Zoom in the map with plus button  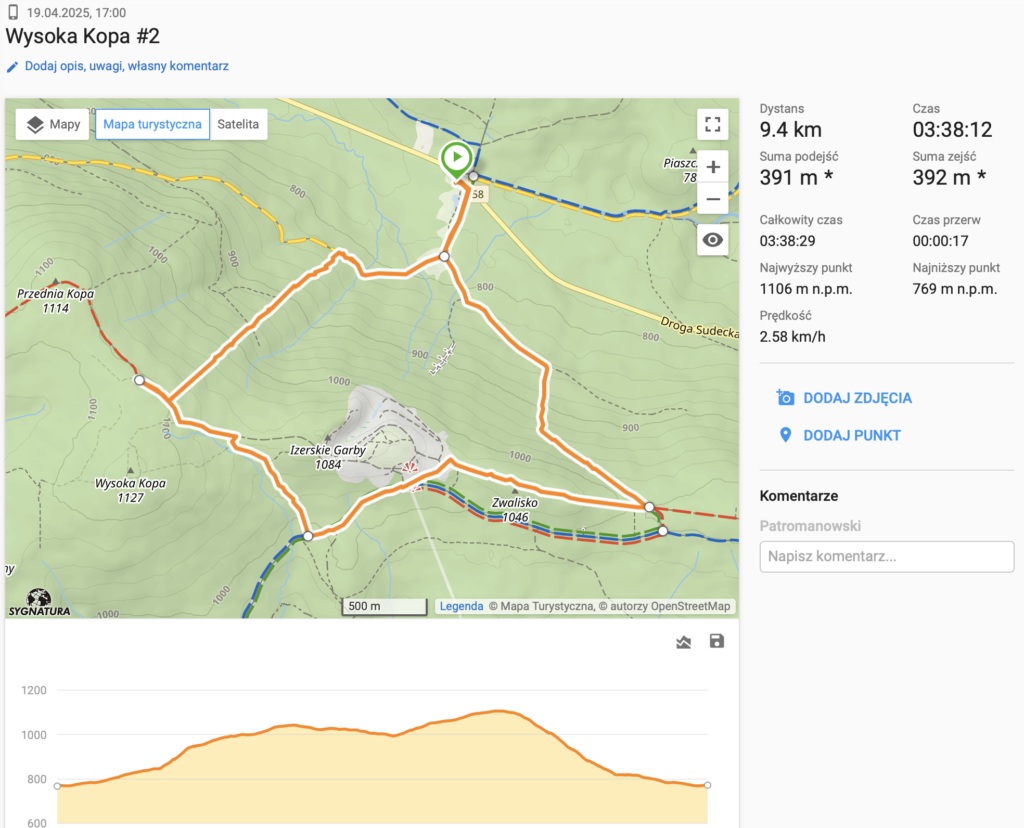point(712,167)
